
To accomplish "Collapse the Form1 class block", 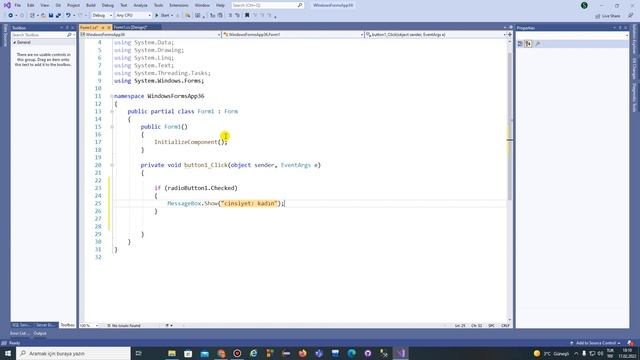I will [112, 111].
